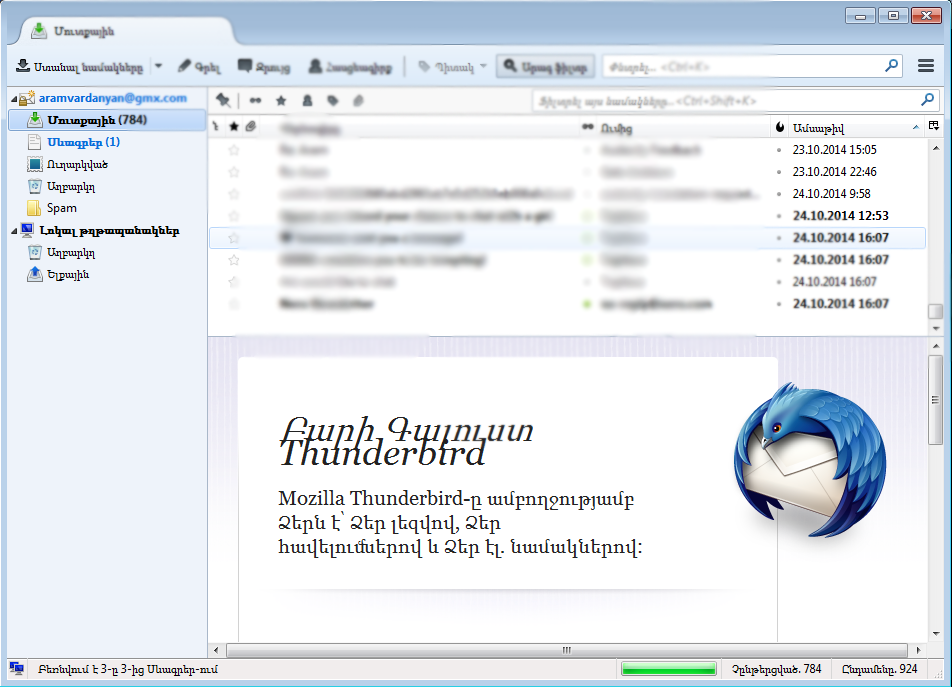Open Outbox under Local Folders
Viewport: 952px width, 687px height.
click(68, 275)
